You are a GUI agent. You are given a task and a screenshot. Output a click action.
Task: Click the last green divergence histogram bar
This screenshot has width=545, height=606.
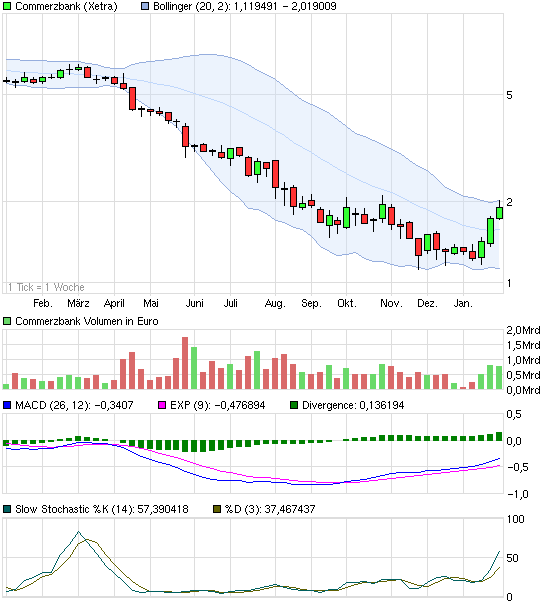(x=499, y=436)
